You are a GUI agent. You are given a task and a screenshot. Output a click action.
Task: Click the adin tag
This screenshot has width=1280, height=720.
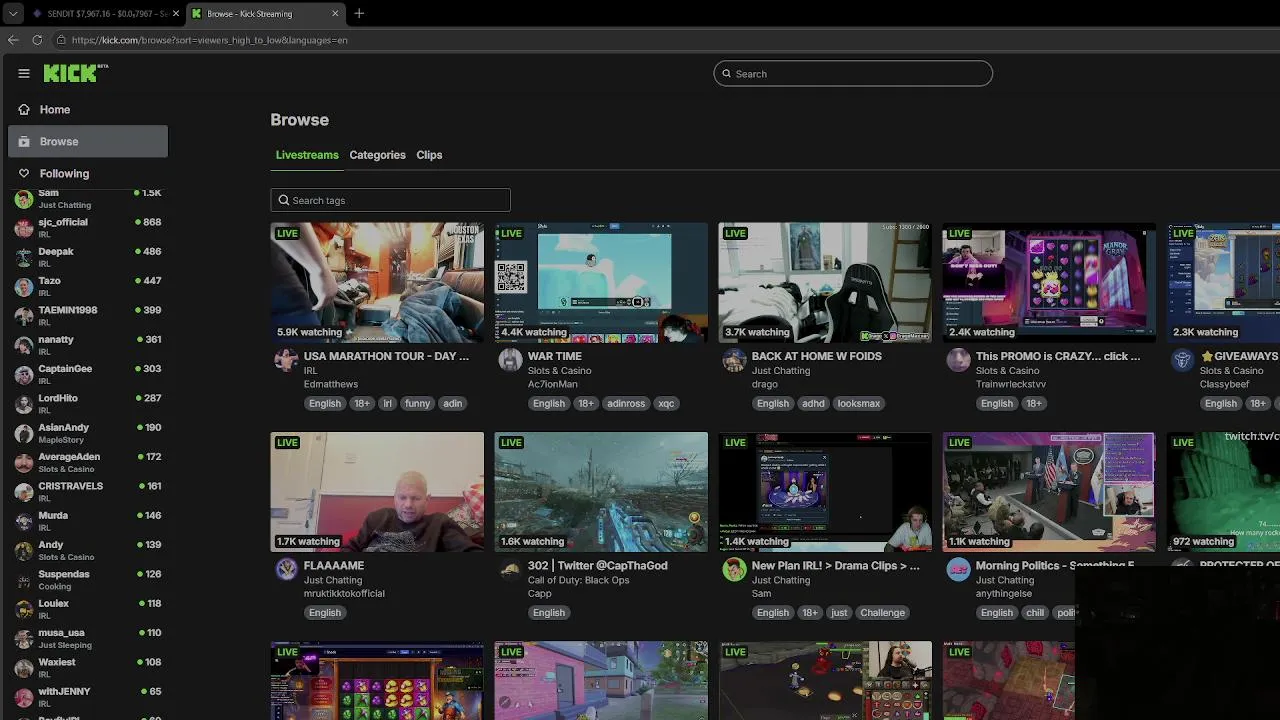point(453,403)
